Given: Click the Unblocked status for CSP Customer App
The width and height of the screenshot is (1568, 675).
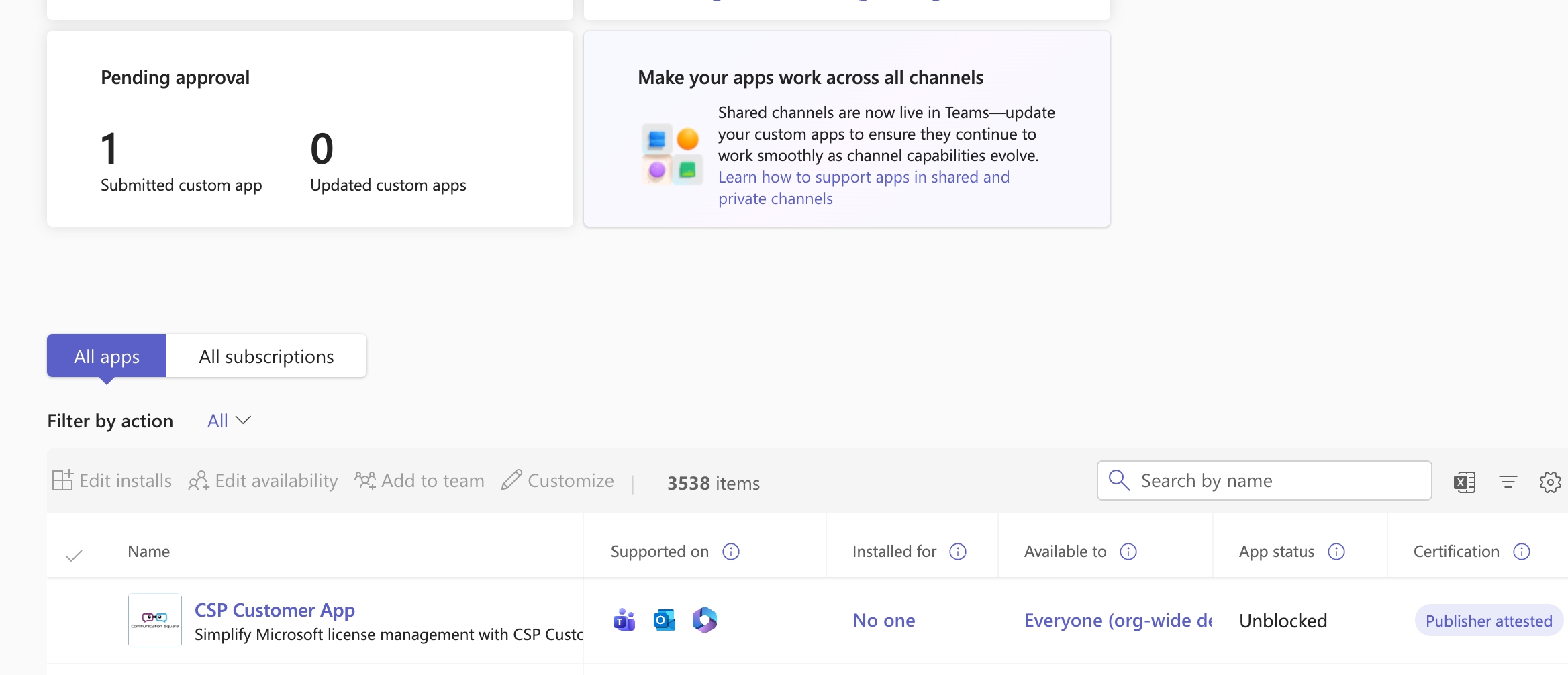Looking at the screenshot, I should coord(1283,621).
